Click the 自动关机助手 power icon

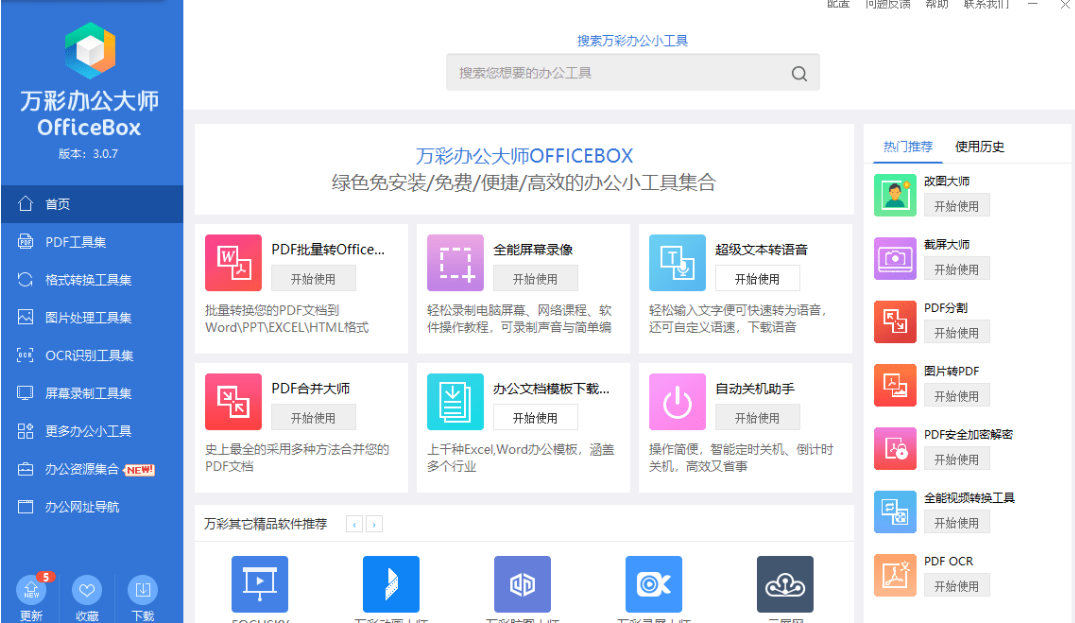(677, 402)
